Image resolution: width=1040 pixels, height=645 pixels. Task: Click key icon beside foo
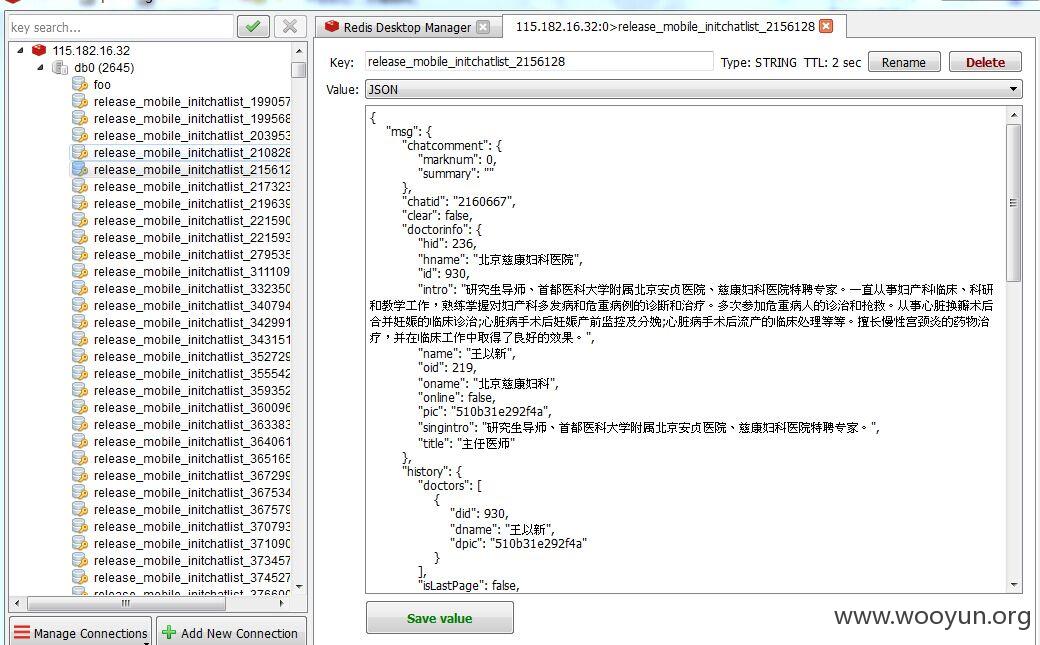pos(80,84)
